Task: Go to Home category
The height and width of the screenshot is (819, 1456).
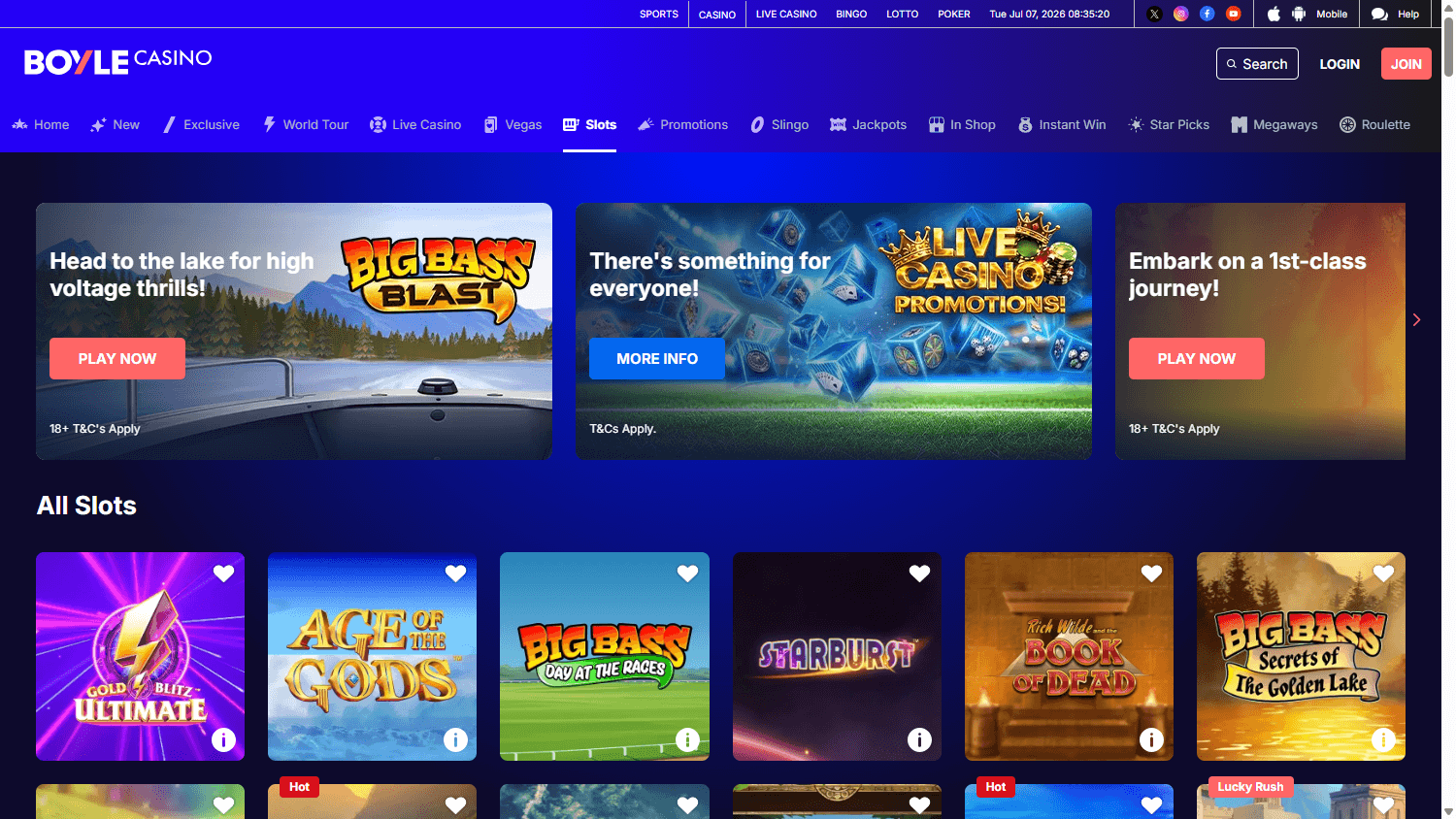Action: 41,124
